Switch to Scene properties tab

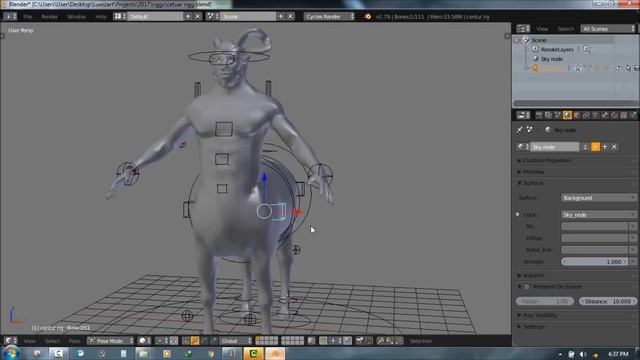(x=558, y=116)
